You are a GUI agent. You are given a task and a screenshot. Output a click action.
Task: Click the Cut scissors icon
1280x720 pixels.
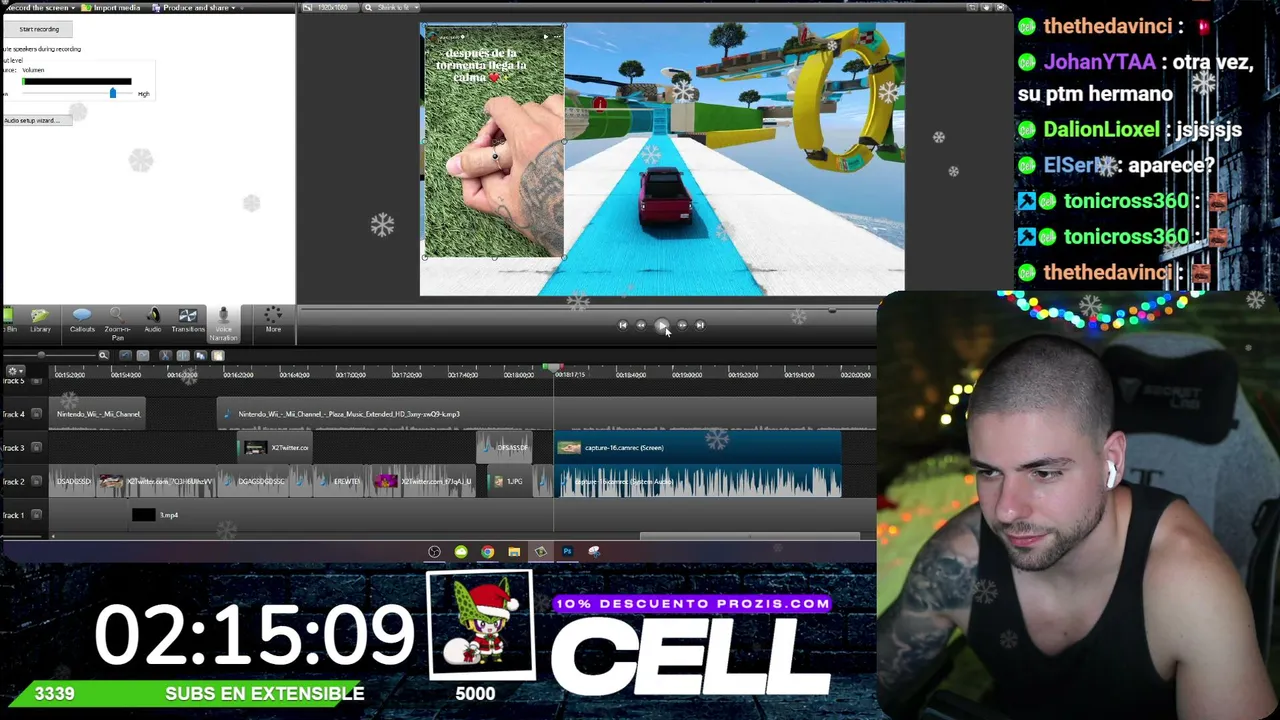click(x=165, y=355)
